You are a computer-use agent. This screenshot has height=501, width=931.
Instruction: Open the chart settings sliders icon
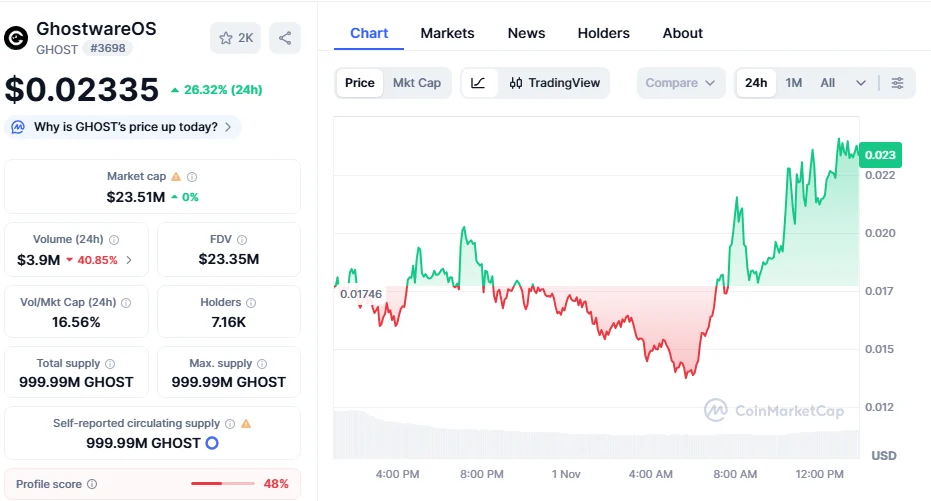coord(897,83)
